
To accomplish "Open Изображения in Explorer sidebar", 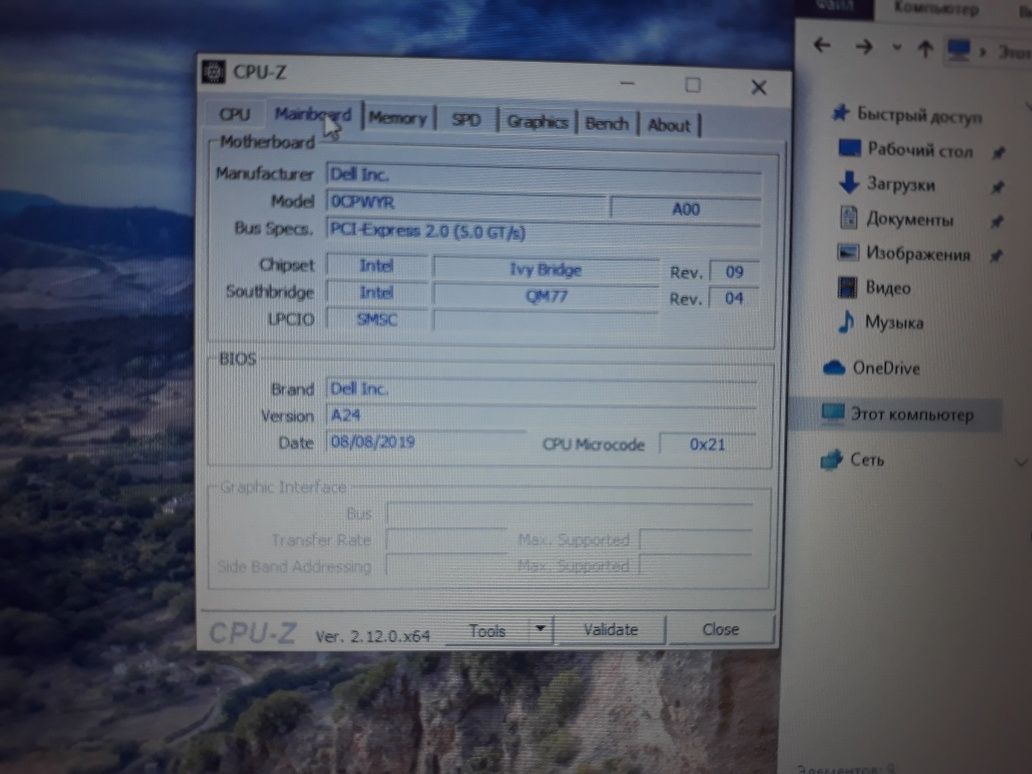I will [918, 254].
